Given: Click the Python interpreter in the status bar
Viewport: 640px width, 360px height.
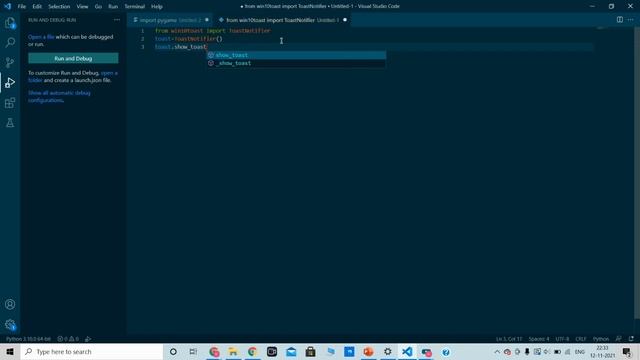Looking at the screenshot, I should tap(28, 339).
